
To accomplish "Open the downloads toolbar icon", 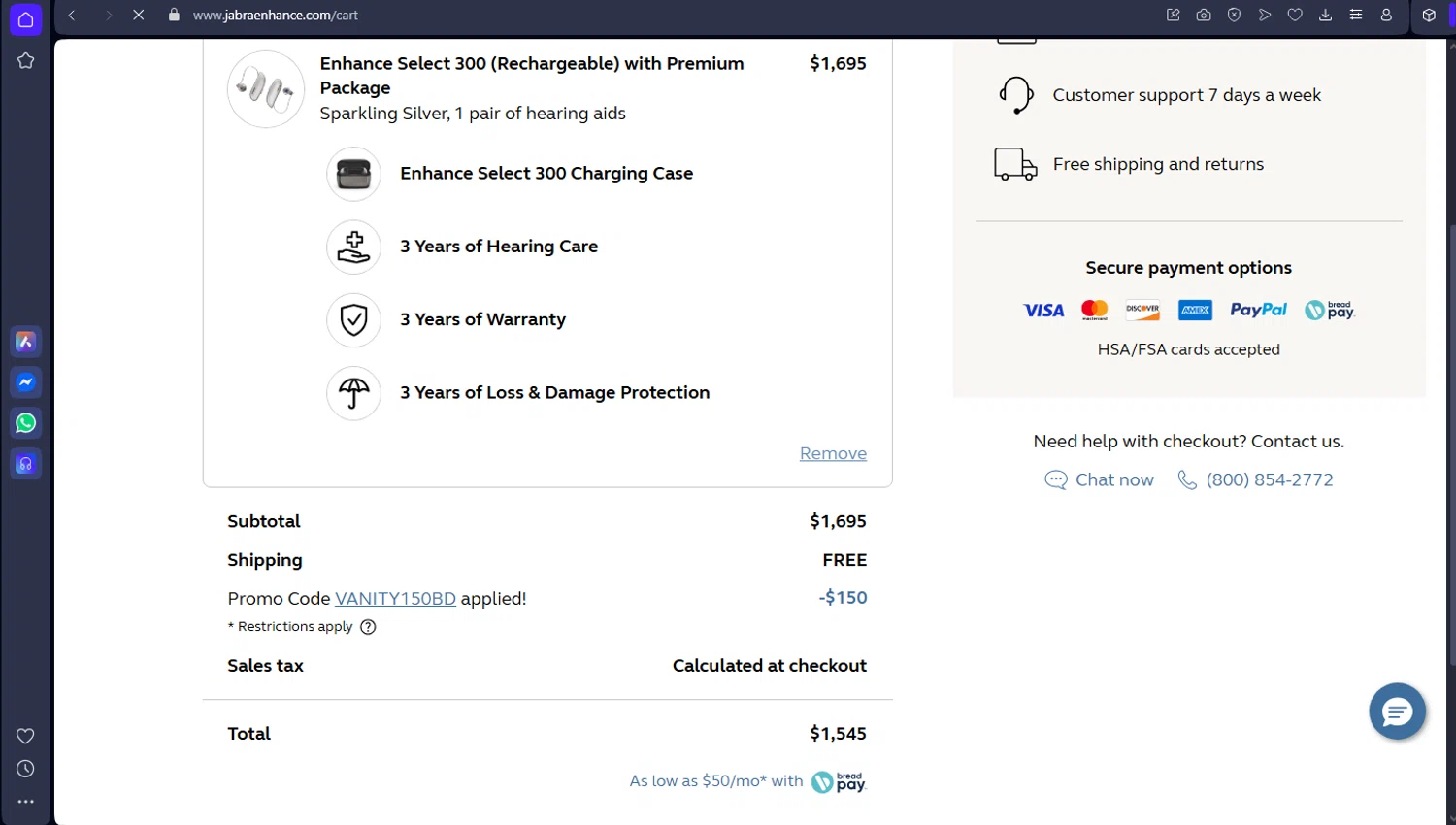I will [x=1325, y=16].
